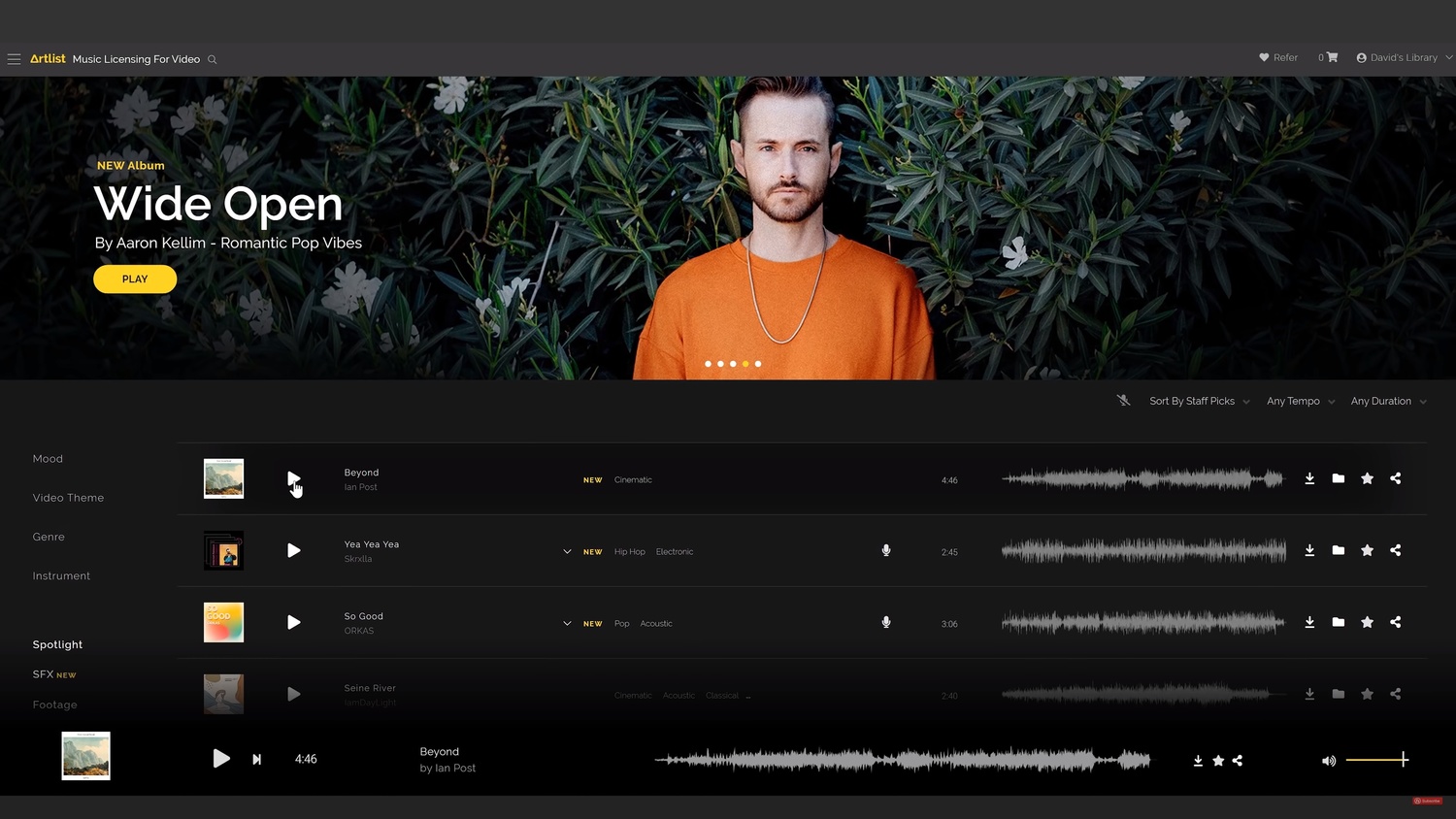
Task: Expand the So Good track chevron
Action: (x=567, y=623)
